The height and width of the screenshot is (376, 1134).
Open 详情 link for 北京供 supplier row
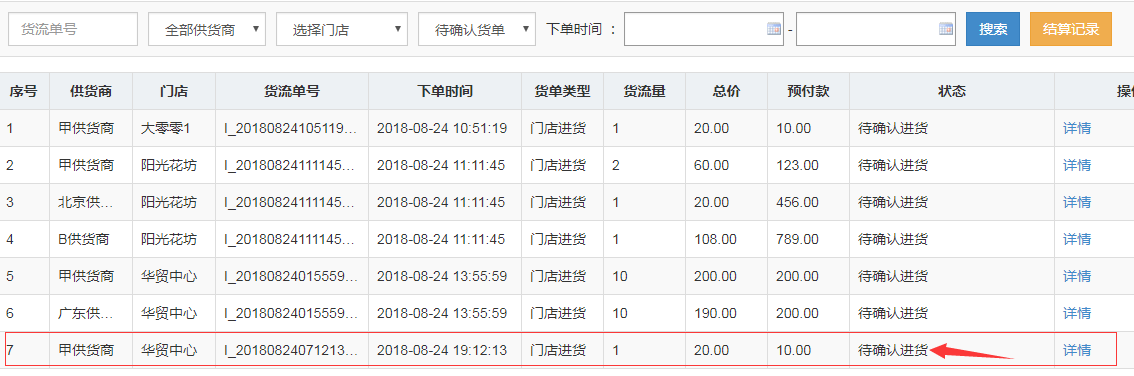(x=1077, y=202)
